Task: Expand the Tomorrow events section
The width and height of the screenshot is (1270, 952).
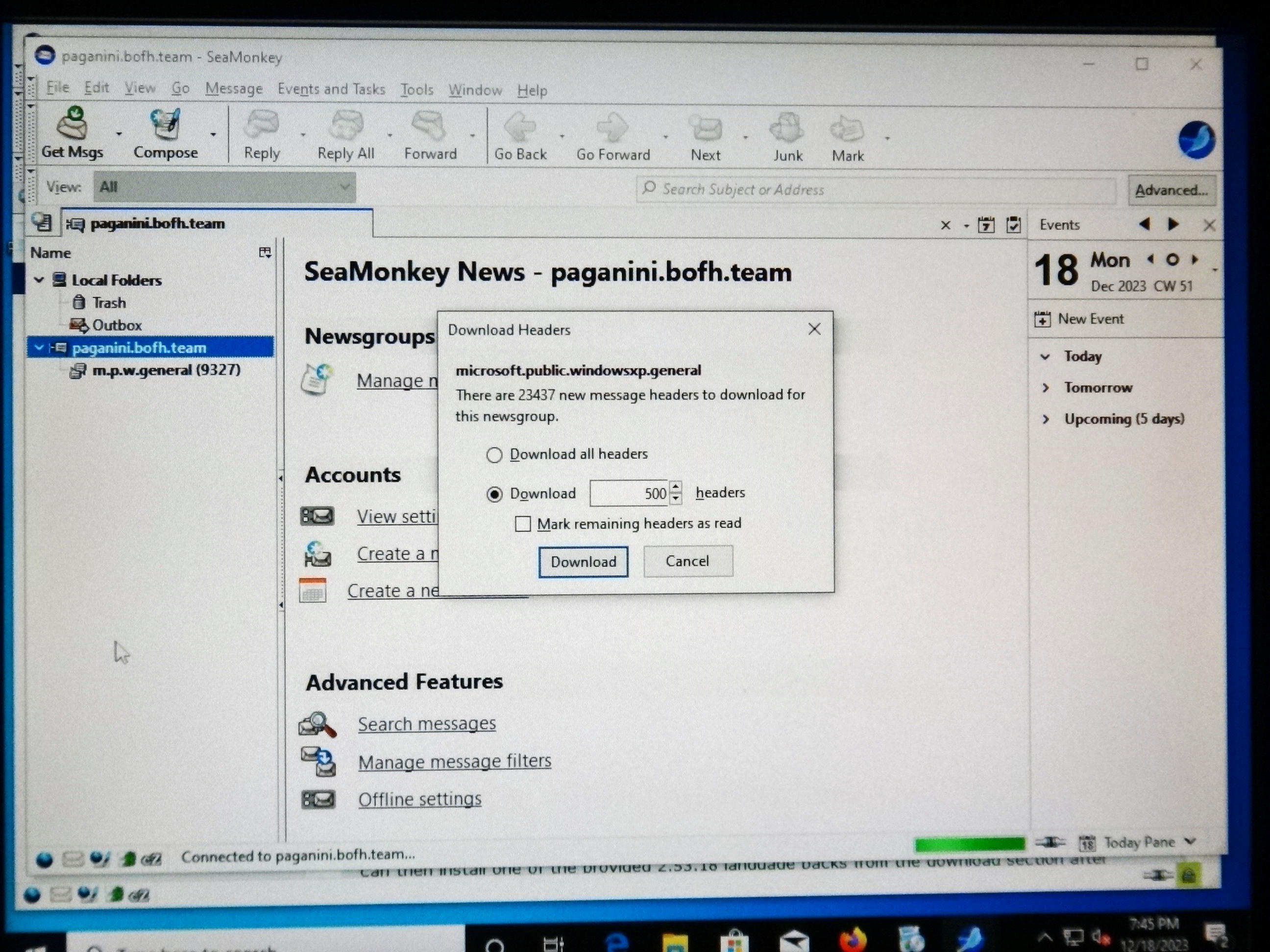Action: [x=1046, y=388]
